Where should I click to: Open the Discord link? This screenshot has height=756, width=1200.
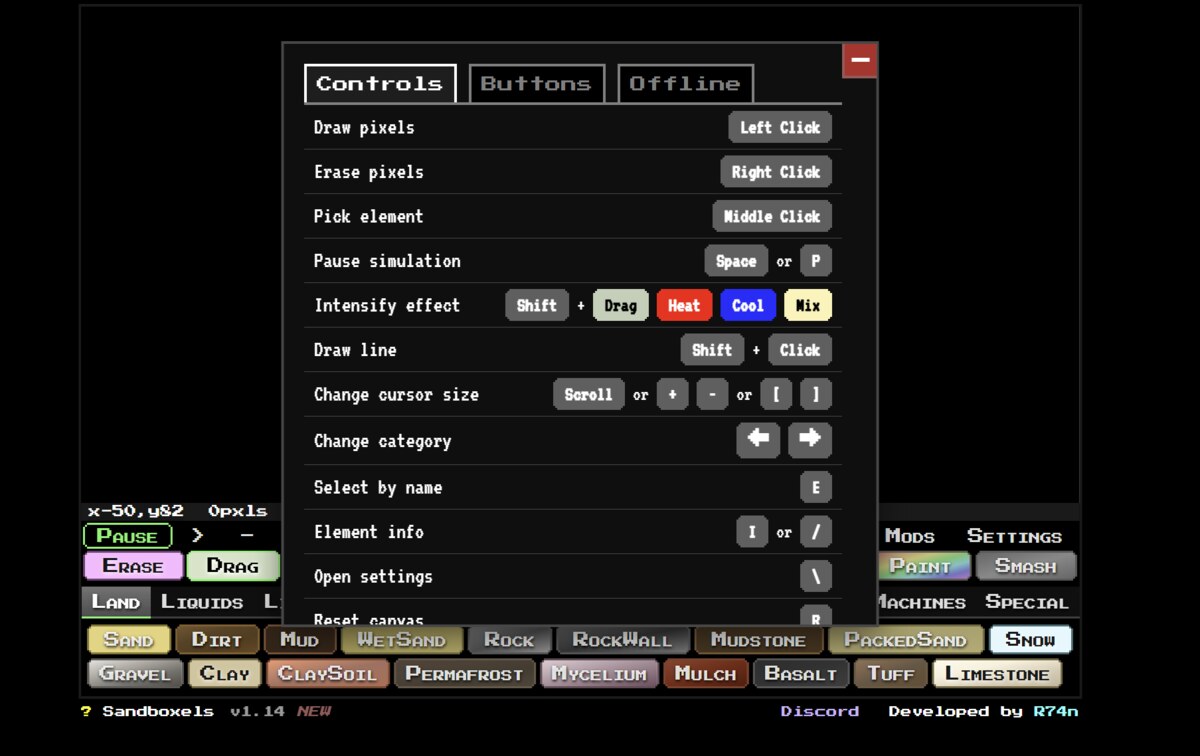coord(820,712)
